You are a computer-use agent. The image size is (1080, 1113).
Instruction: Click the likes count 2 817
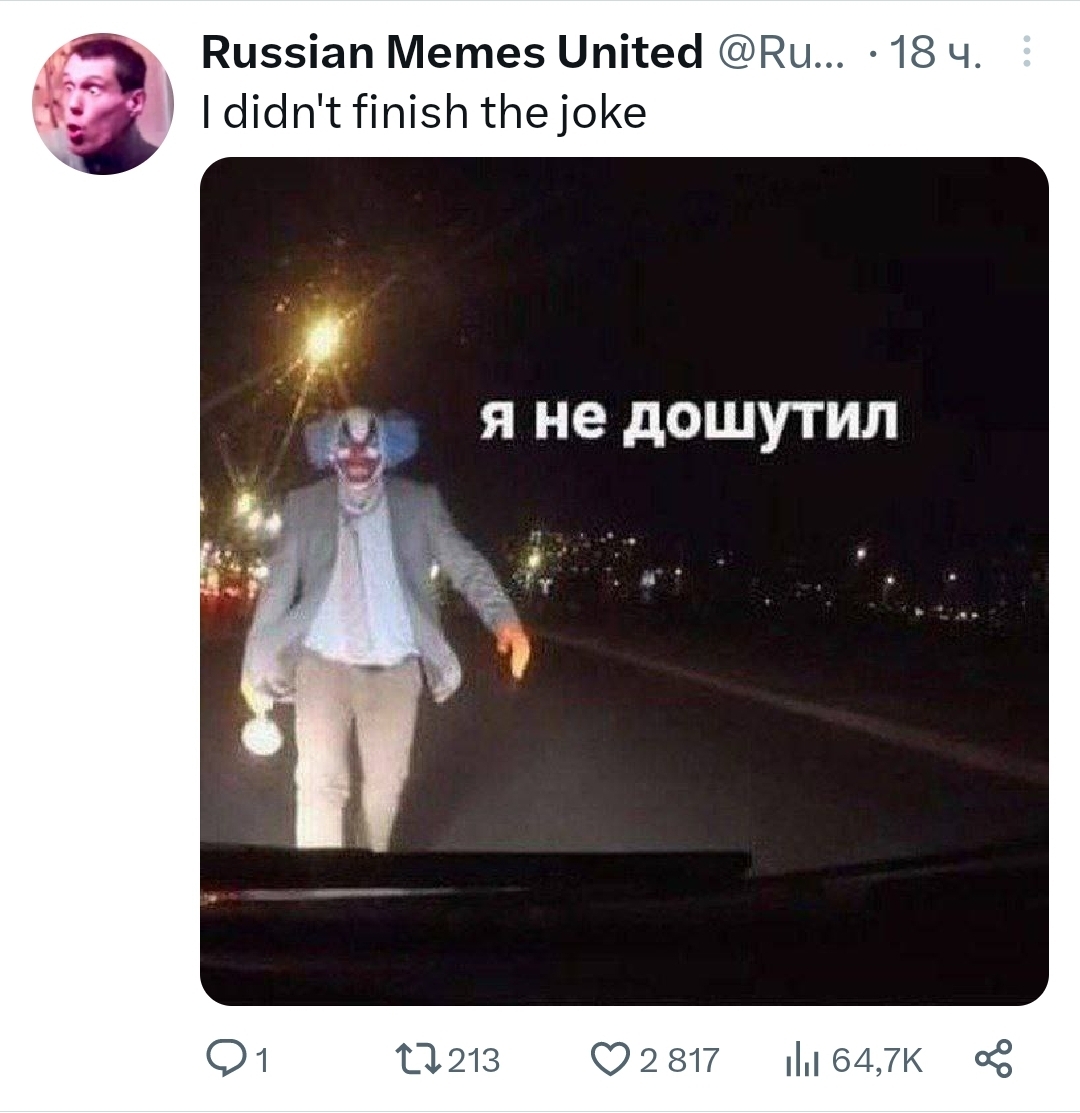click(x=679, y=1060)
